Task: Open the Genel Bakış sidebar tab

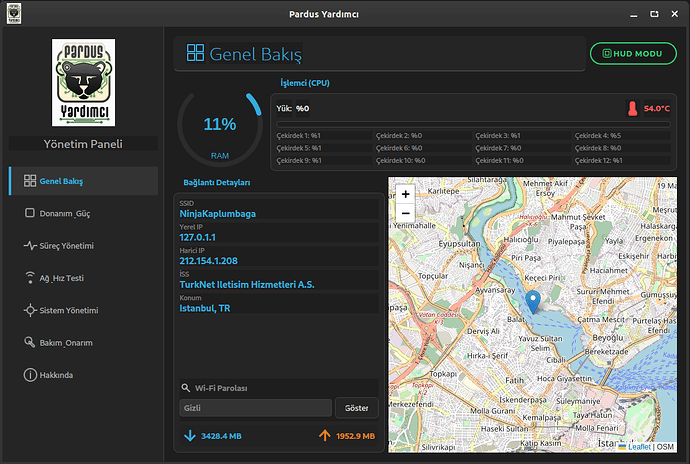Action: coord(82,181)
